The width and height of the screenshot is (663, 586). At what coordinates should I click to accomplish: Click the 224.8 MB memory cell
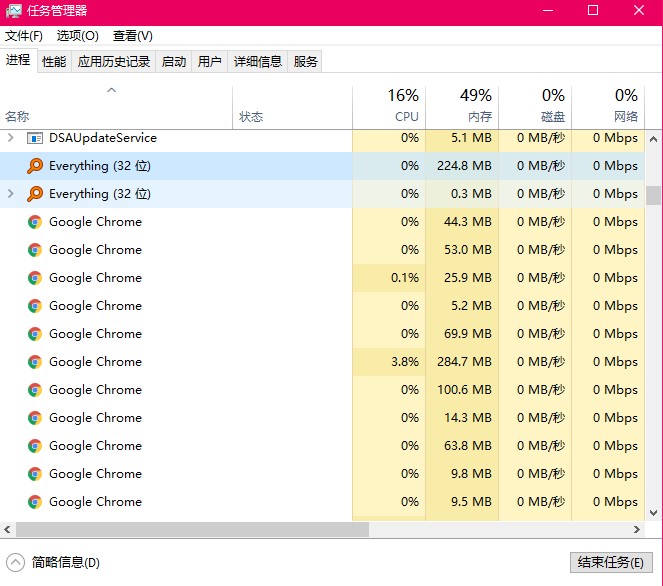pos(462,166)
